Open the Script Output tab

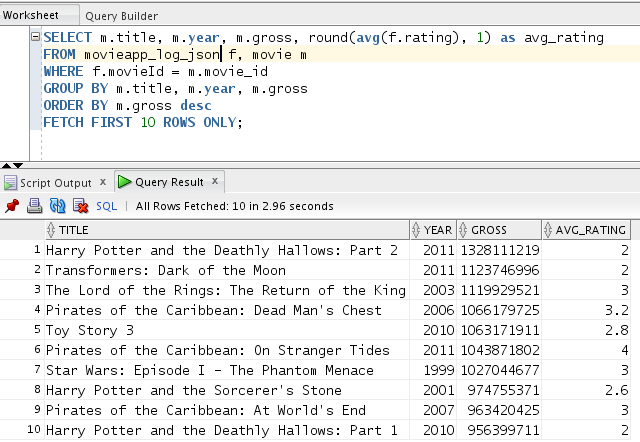pos(56,183)
